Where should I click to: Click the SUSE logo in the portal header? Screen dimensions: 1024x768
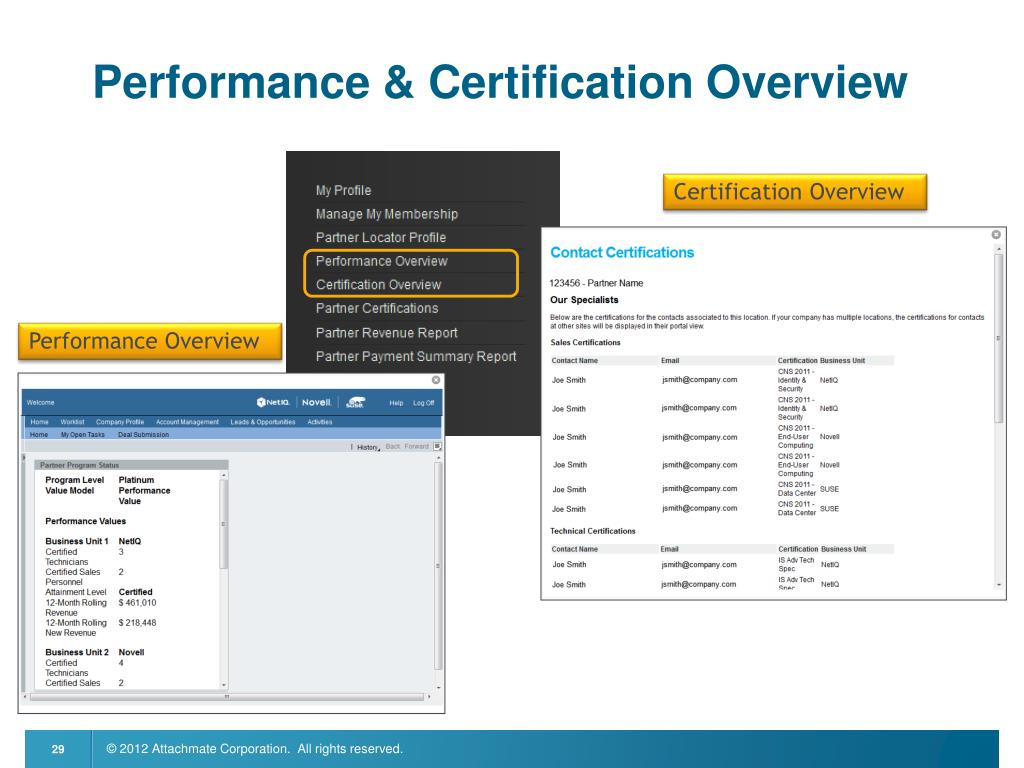tap(355, 402)
